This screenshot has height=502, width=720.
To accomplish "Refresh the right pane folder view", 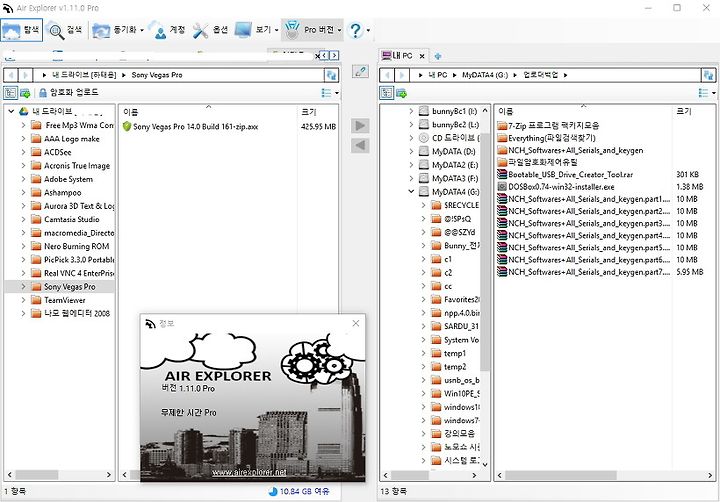I will [x=708, y=75].
